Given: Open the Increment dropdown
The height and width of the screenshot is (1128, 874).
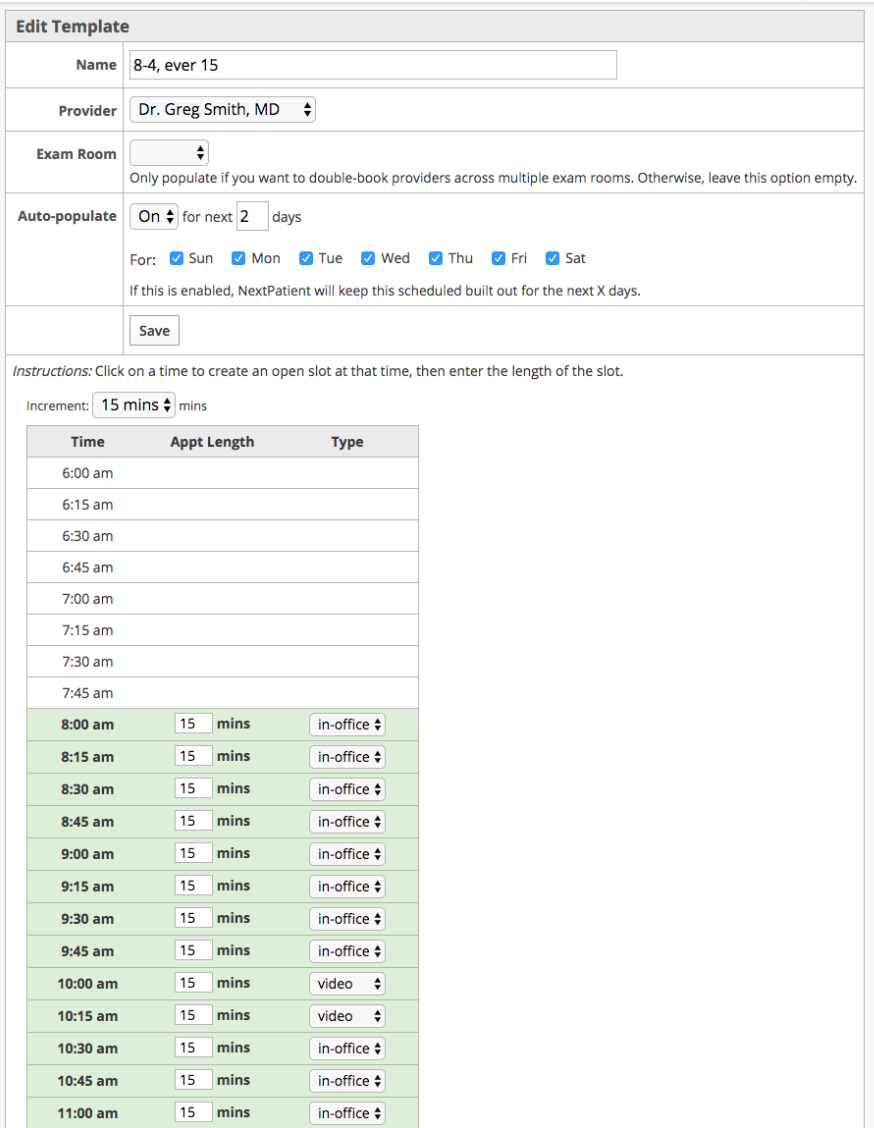Looking at the screenshot, I should (x=133, y=405).
